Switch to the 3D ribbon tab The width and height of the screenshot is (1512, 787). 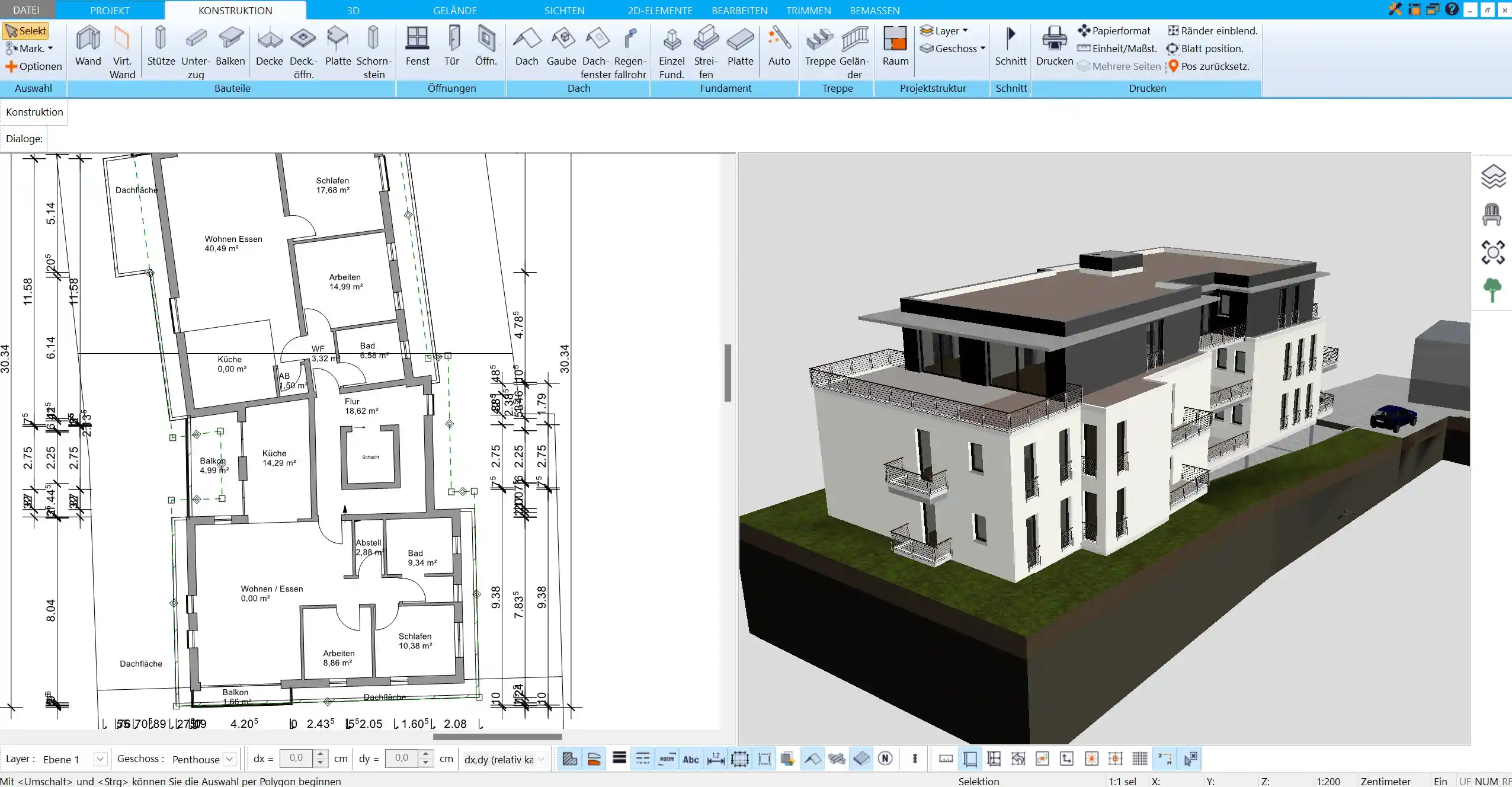point(353,10)
